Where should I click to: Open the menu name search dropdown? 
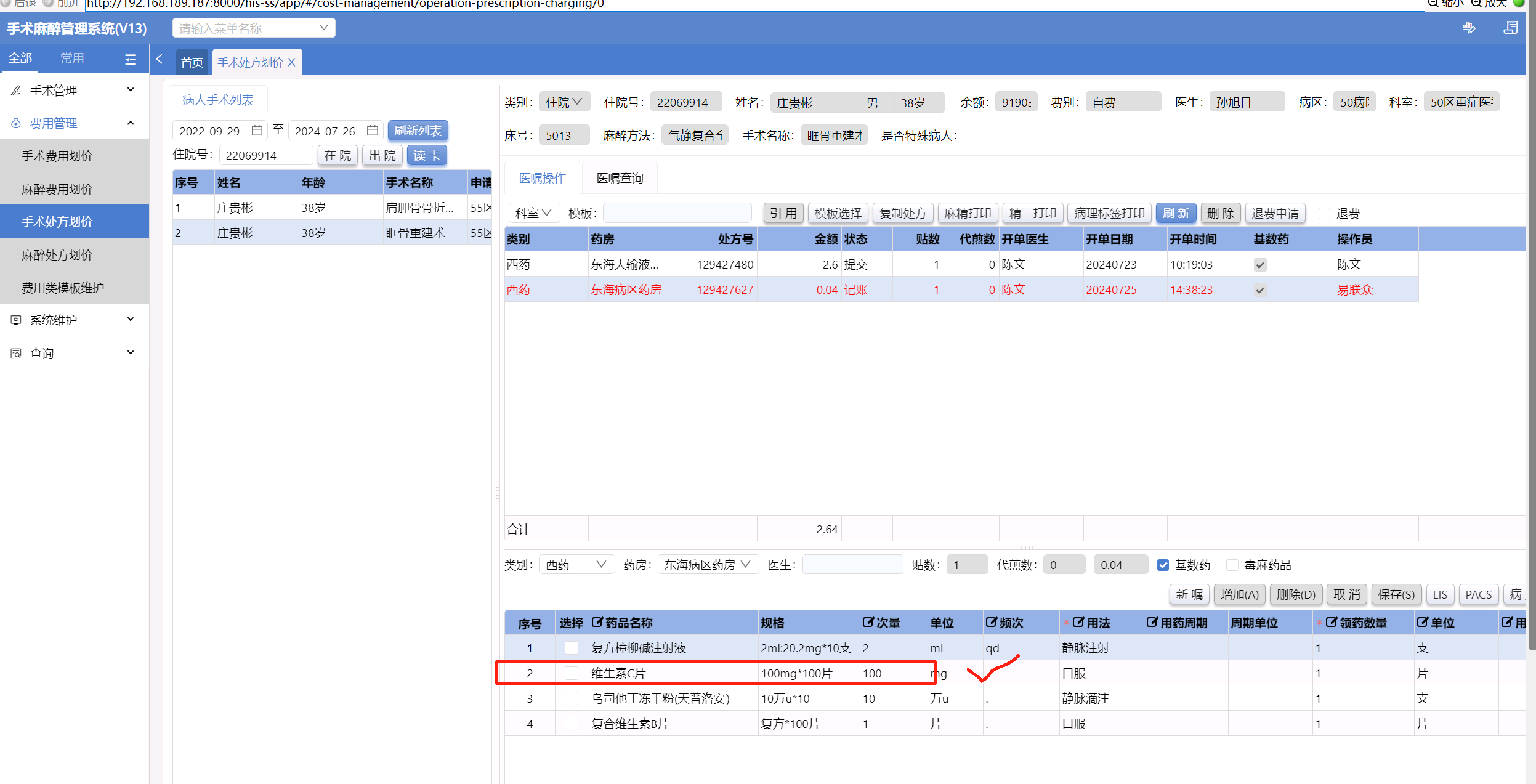point(254,28)
